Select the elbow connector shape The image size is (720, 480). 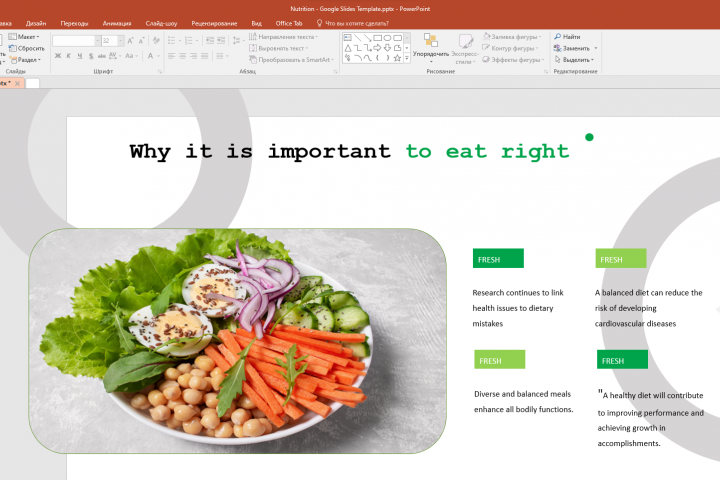pyautogui.click(x=358, y=48)
